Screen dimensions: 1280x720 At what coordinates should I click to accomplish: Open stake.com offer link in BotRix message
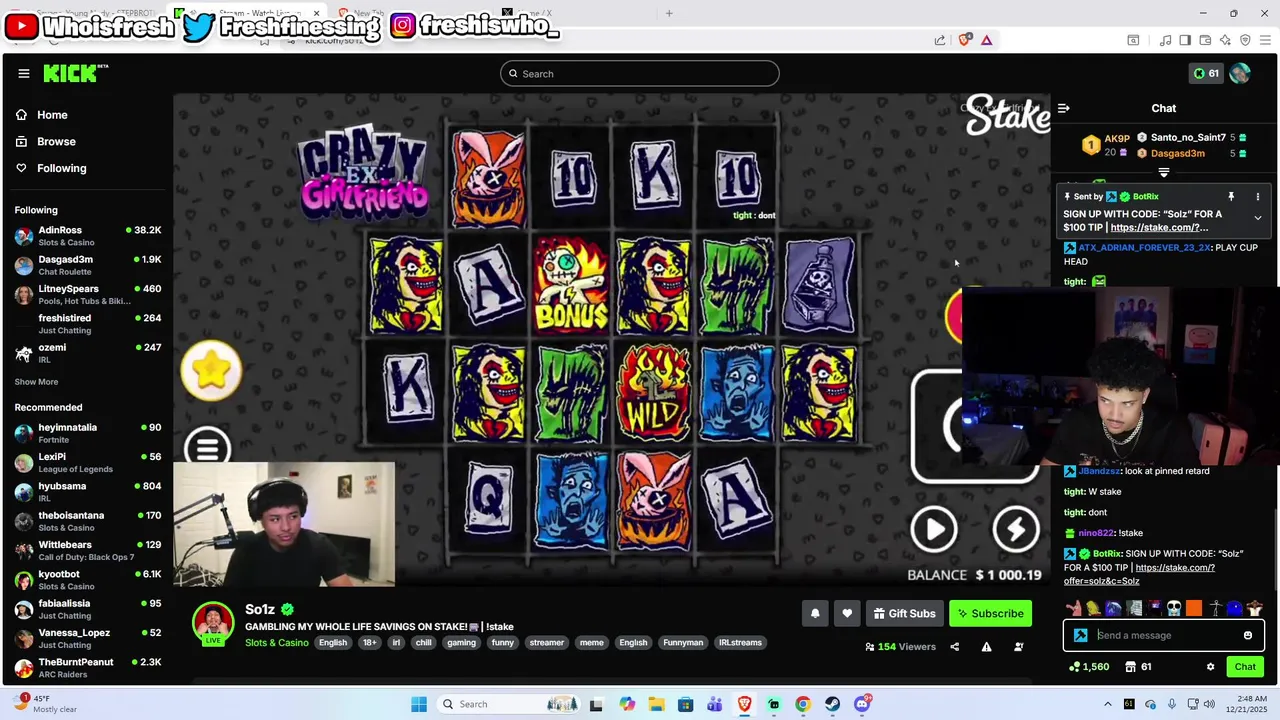click(1139, 574)
